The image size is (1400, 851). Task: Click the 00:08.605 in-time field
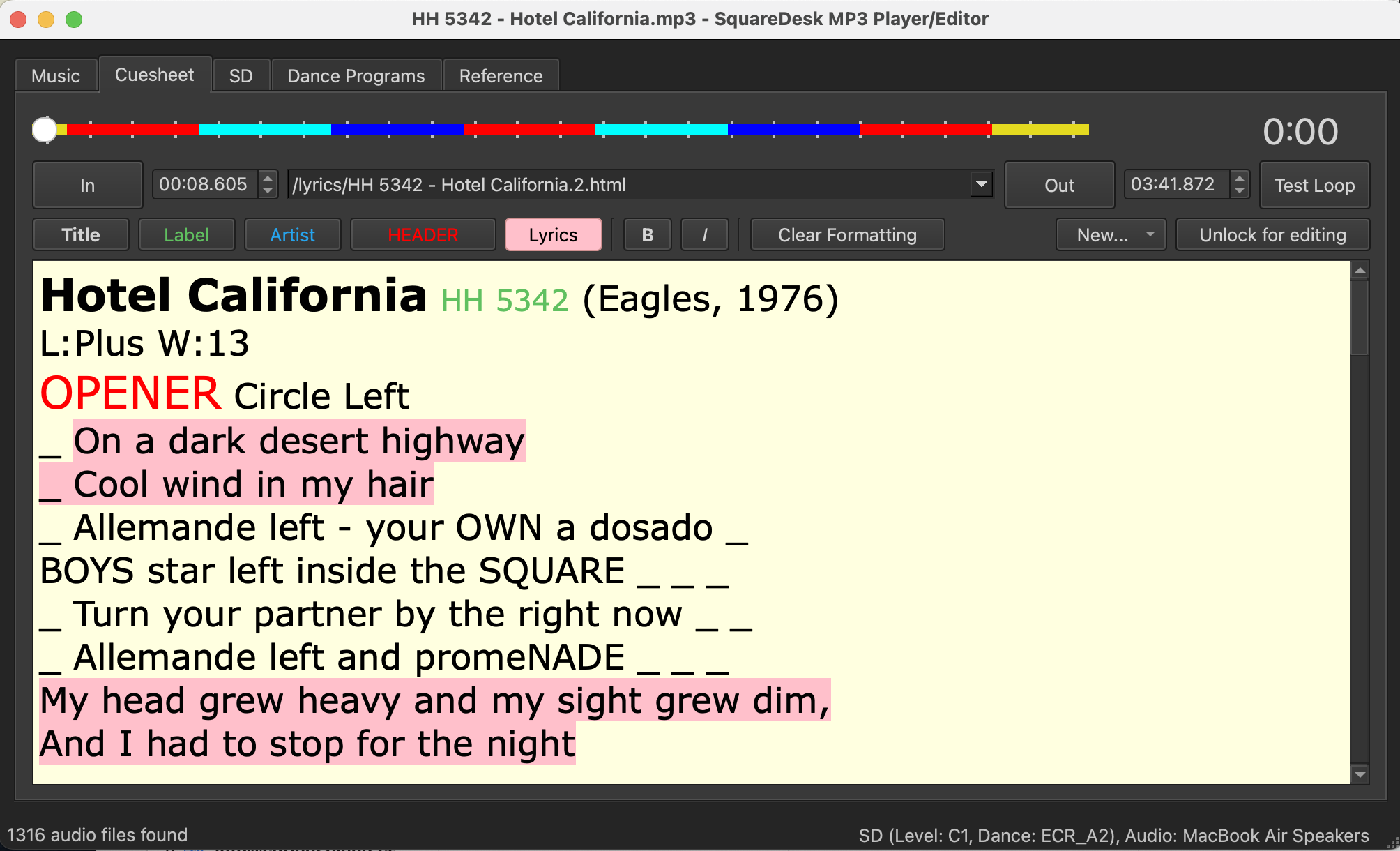pos(204,184)
